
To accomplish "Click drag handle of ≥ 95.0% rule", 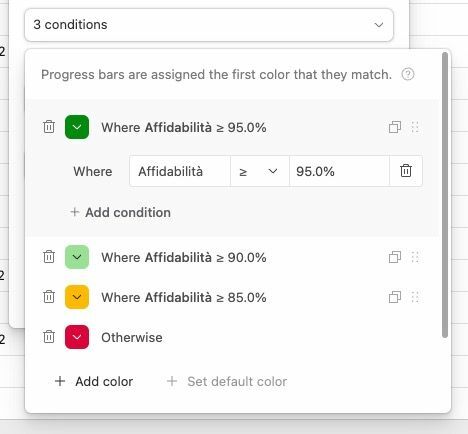I will [x=415, y=127].
